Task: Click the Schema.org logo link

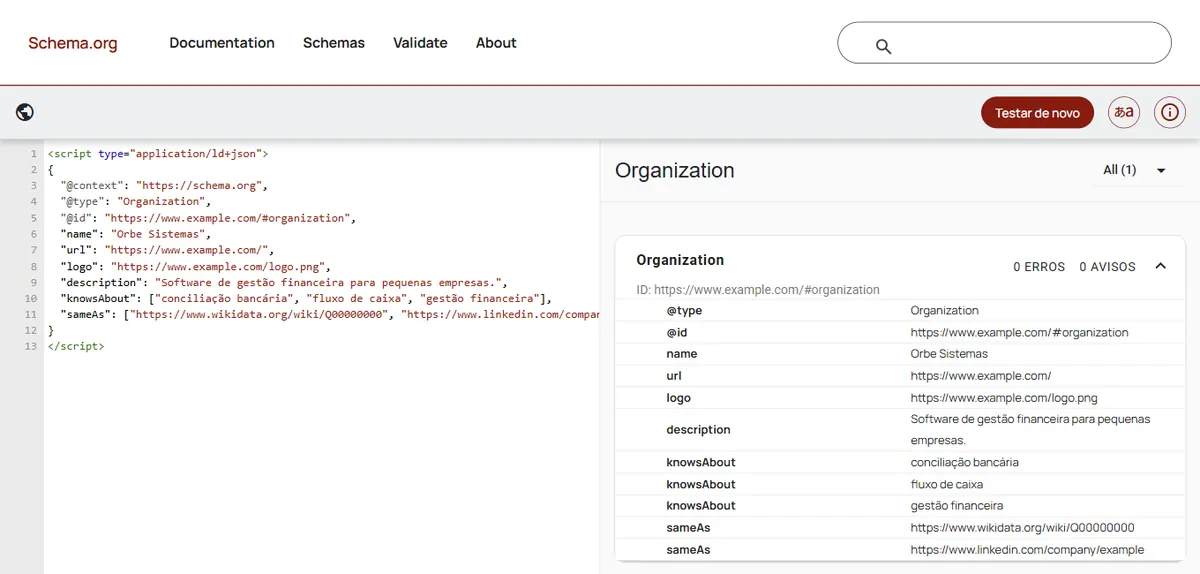Action: pos(73,43)
